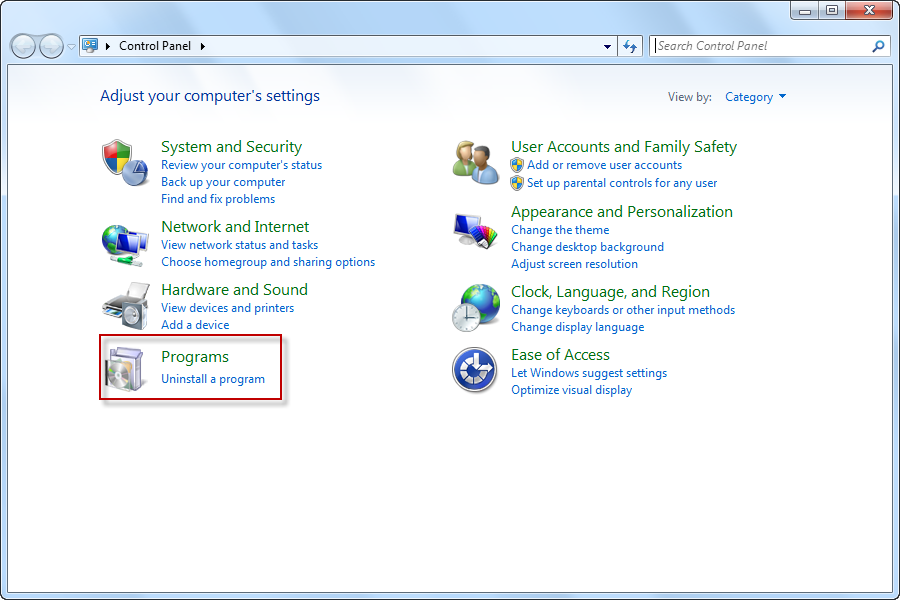The height and width of the screenshot is (600, 900).
Task: Go back with the Back arrow button
Action: pyautogui.click(x=24, y=47)
